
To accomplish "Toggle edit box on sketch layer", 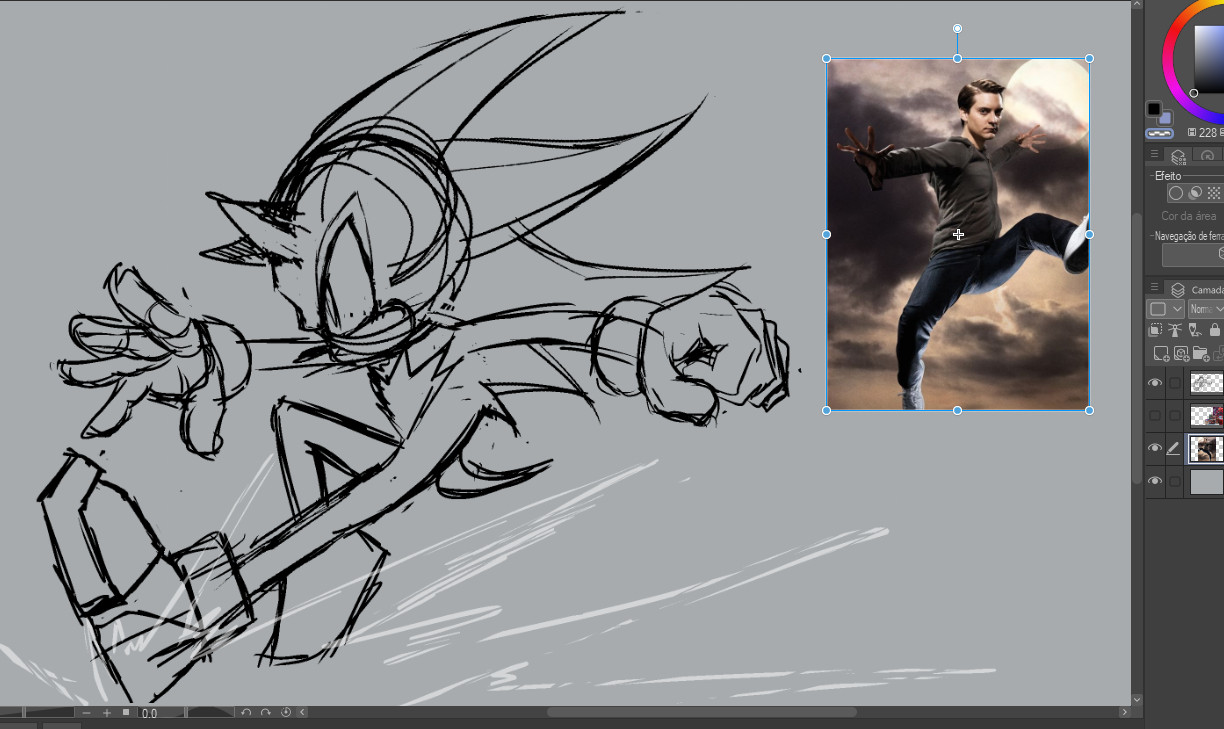I will pos(1175,383).
